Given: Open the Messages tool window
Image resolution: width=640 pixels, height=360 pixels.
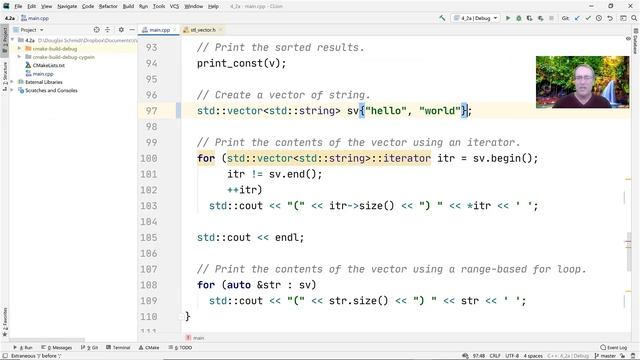Looking at the screenshot, I should click(57, 347).
